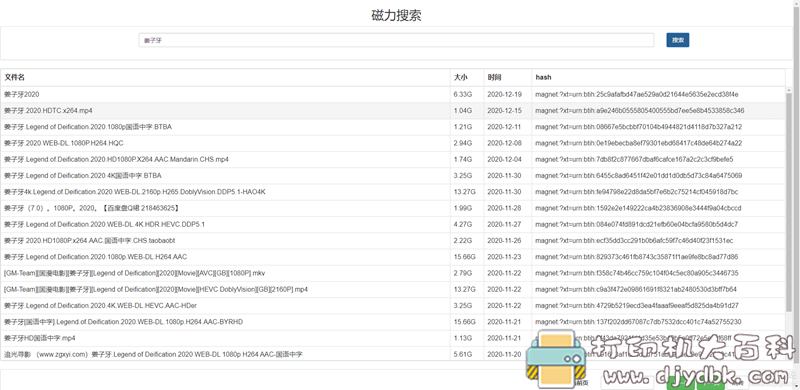Image resolution: width=800 pixels, height=390 pixels.
Task: Click the 1.13G size cell
Action: [463, 338]
